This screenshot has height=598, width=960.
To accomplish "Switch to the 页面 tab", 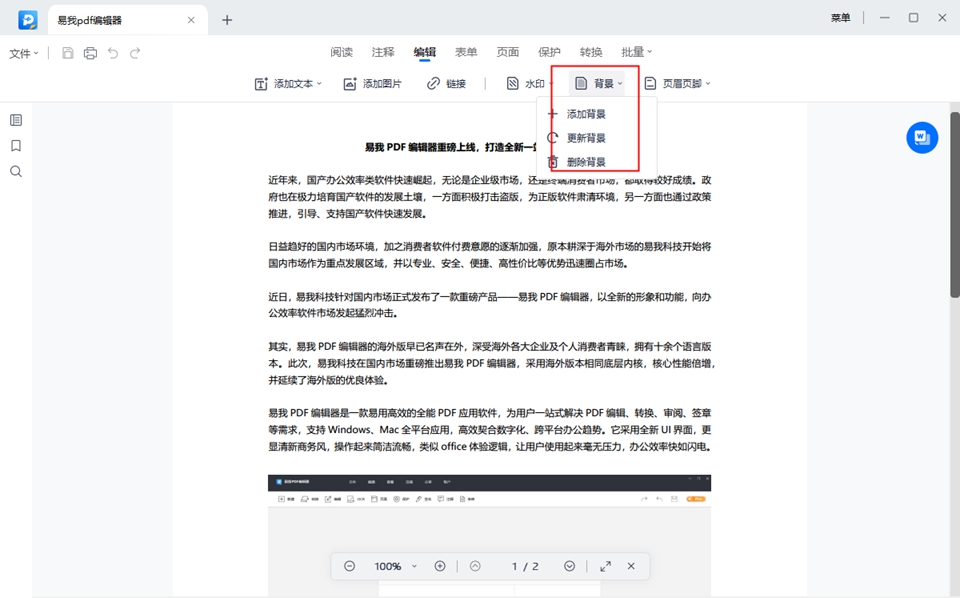I will 508,52.
